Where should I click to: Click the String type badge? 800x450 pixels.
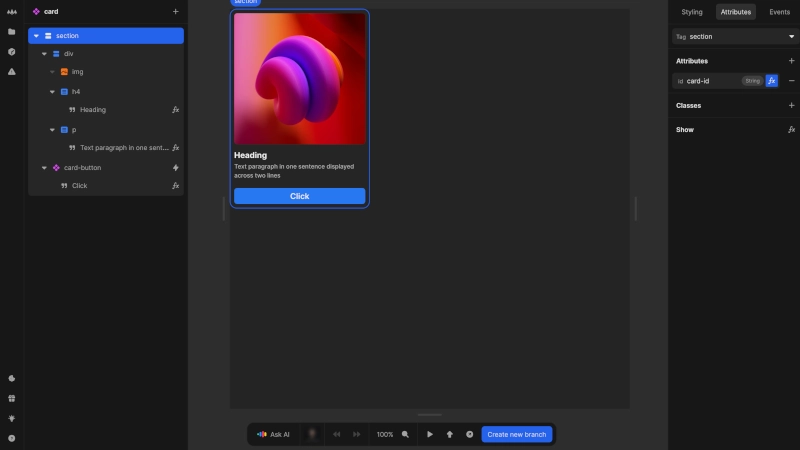coord(752,81)
